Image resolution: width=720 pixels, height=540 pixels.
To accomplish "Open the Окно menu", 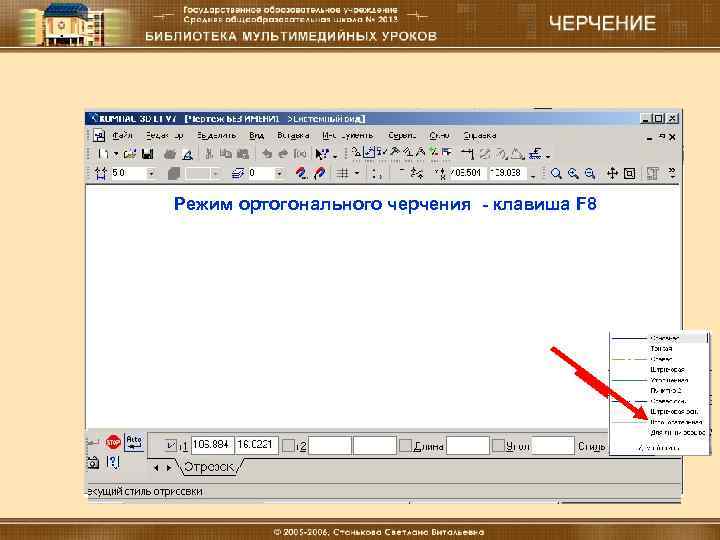I will pyautogui.click(x=439, y=136).
